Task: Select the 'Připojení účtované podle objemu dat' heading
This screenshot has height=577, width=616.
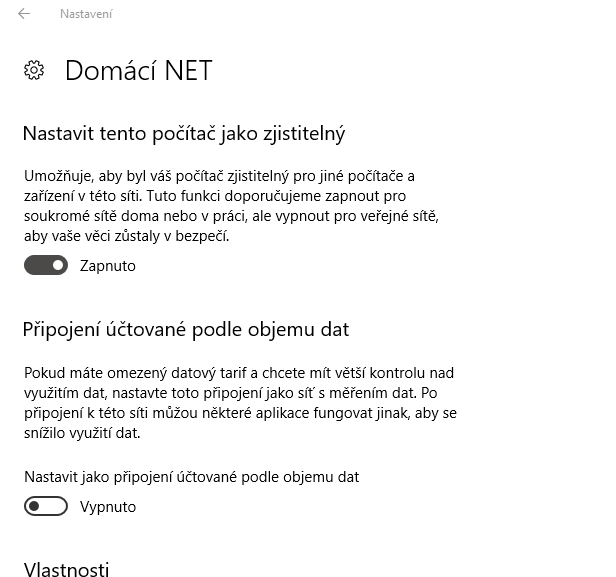Action: click(x=186, y=329)
